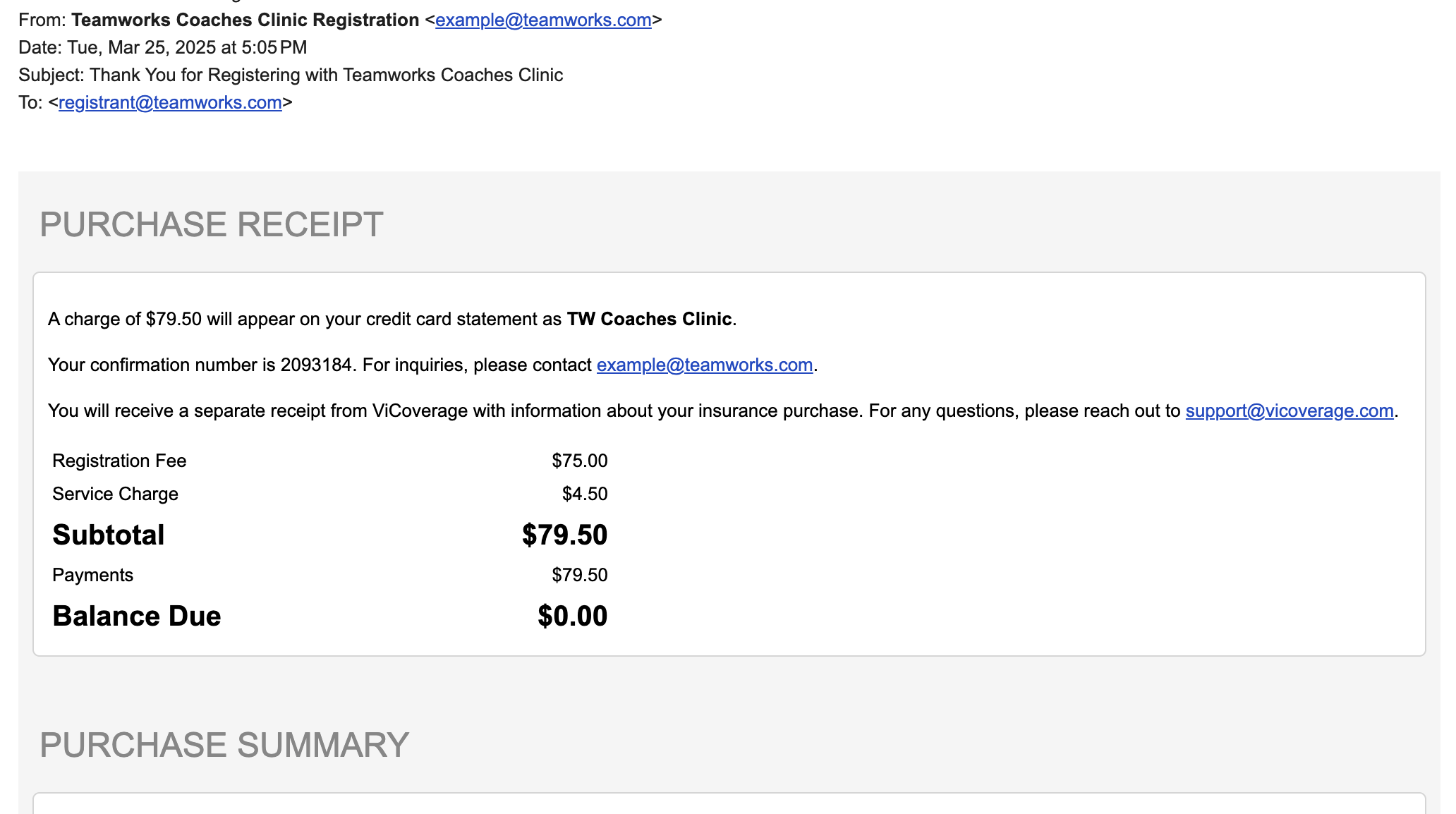Click the PURCHASE RECEIPT heading

coord(212,224)
